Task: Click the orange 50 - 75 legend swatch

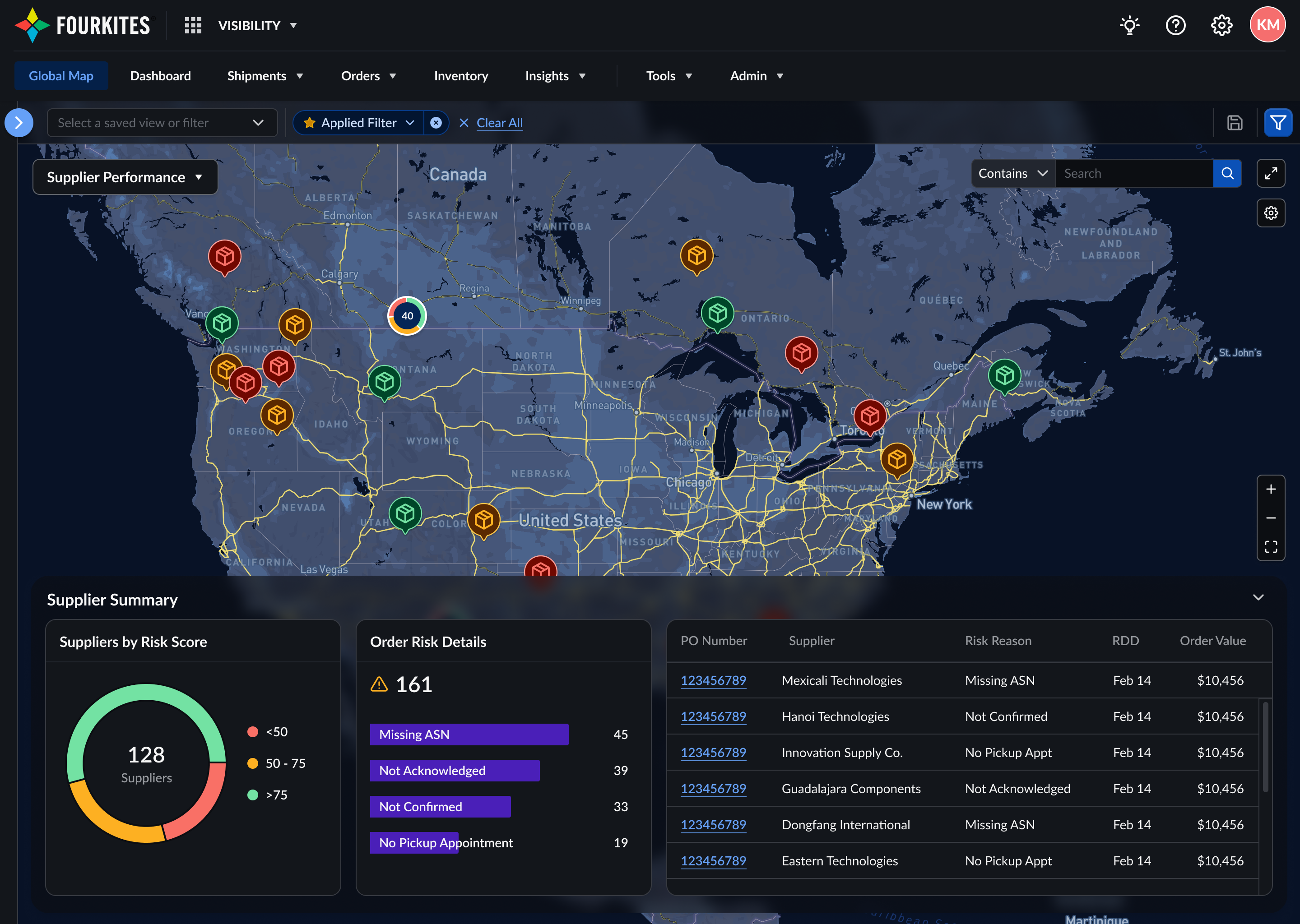Action: [x=253, y=763]
